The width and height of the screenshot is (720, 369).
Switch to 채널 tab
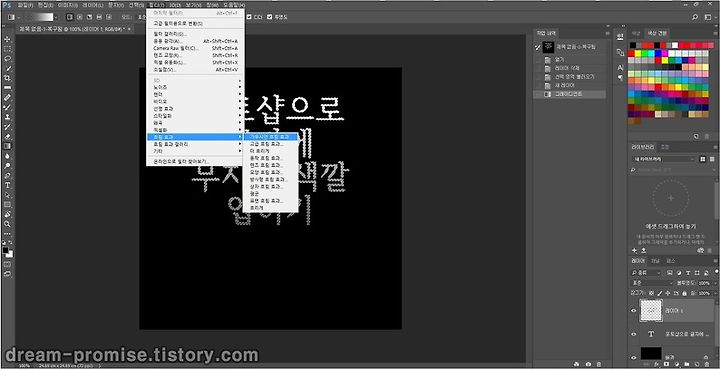655,261
